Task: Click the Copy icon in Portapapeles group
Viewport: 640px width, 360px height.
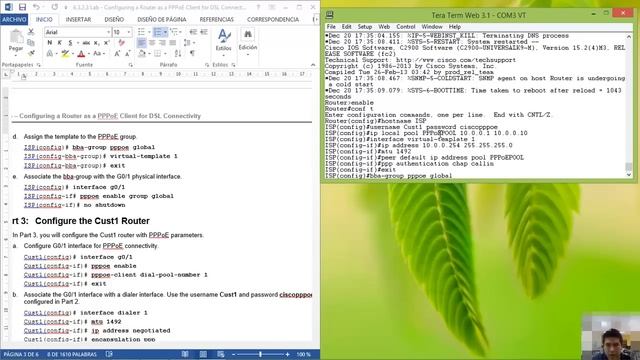Action: point(31,42)
